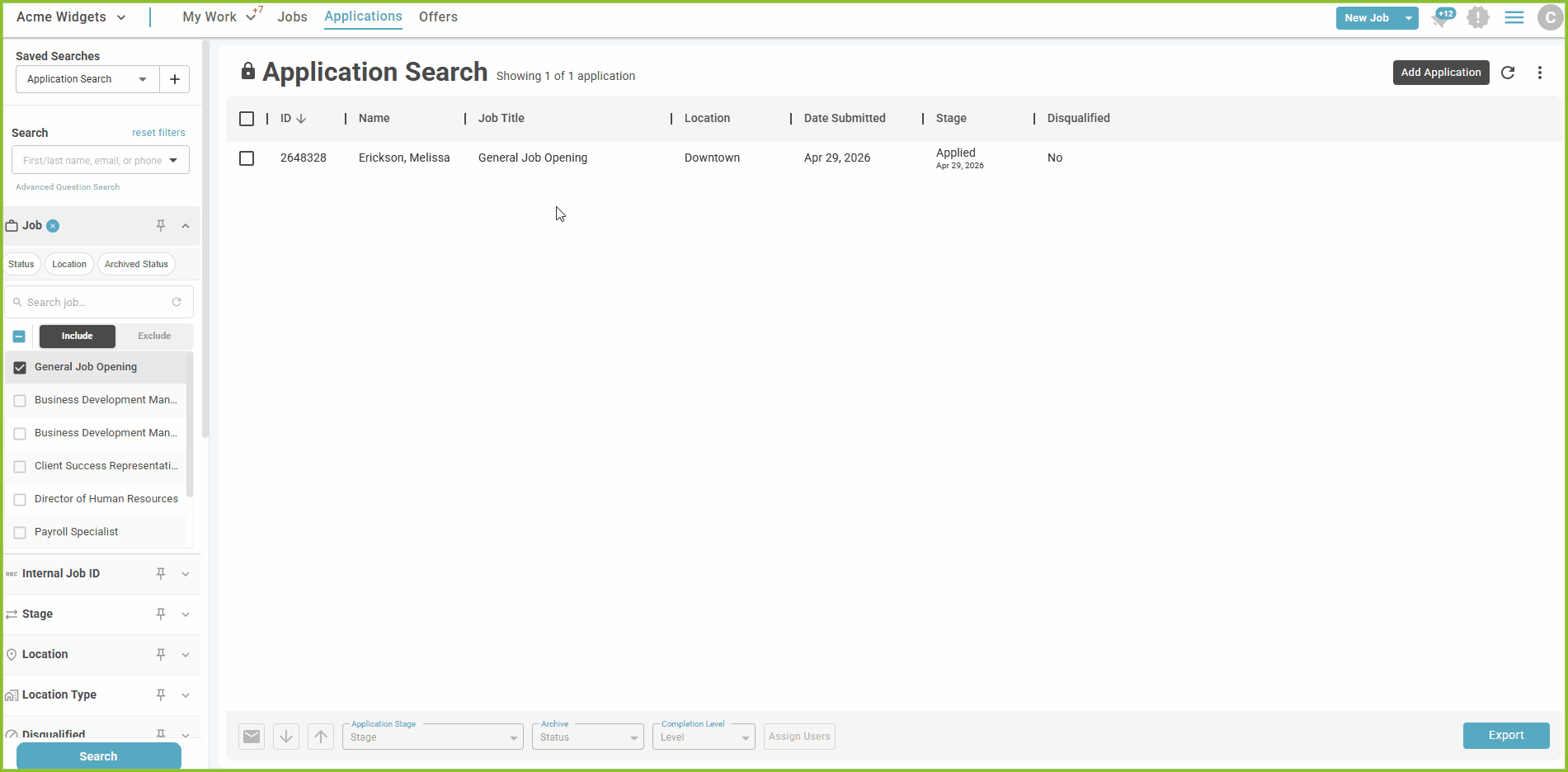This screenshot has height=772, width=1568.
Task: Click the up arrow icon in bottom toolbar
Action: pos(321,737)
